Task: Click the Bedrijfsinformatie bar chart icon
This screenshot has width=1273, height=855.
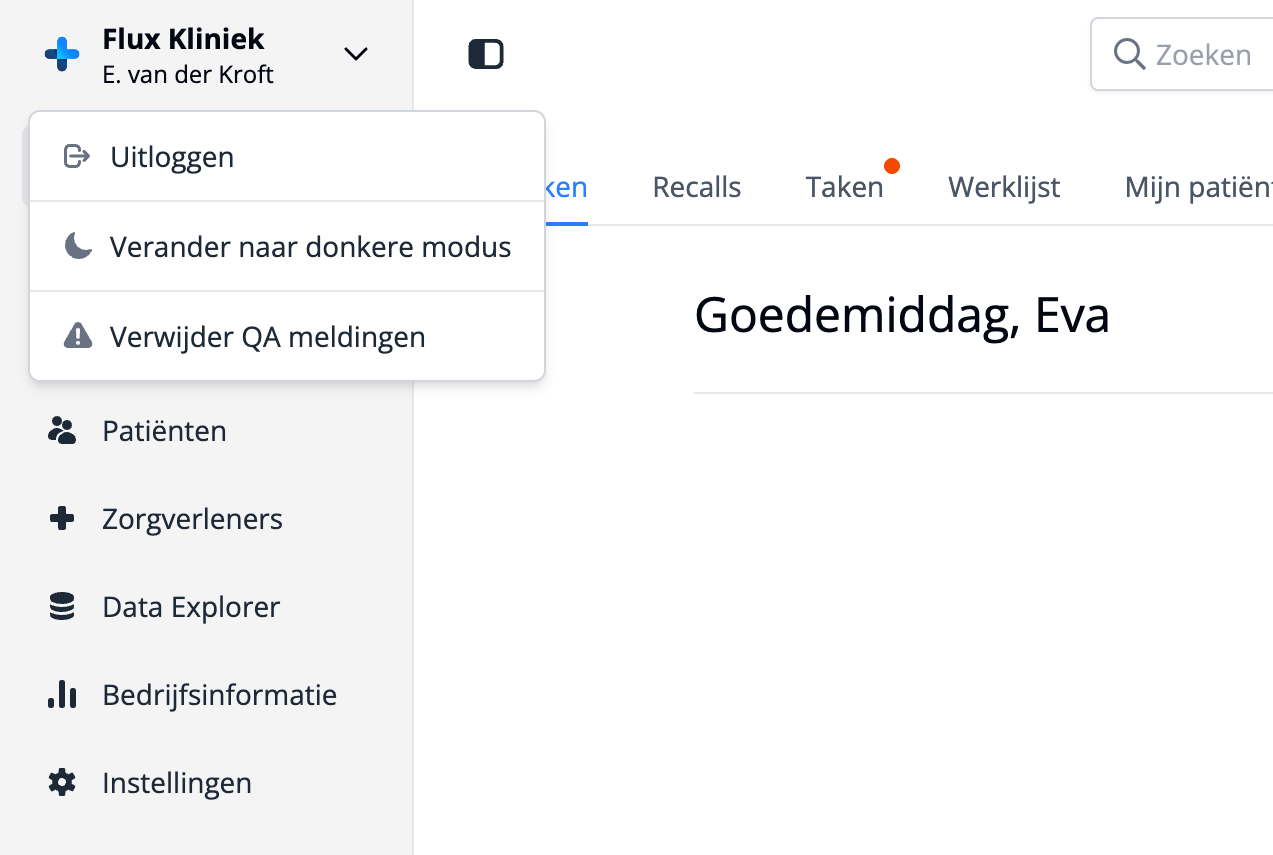Action: [x=62, y=694]
